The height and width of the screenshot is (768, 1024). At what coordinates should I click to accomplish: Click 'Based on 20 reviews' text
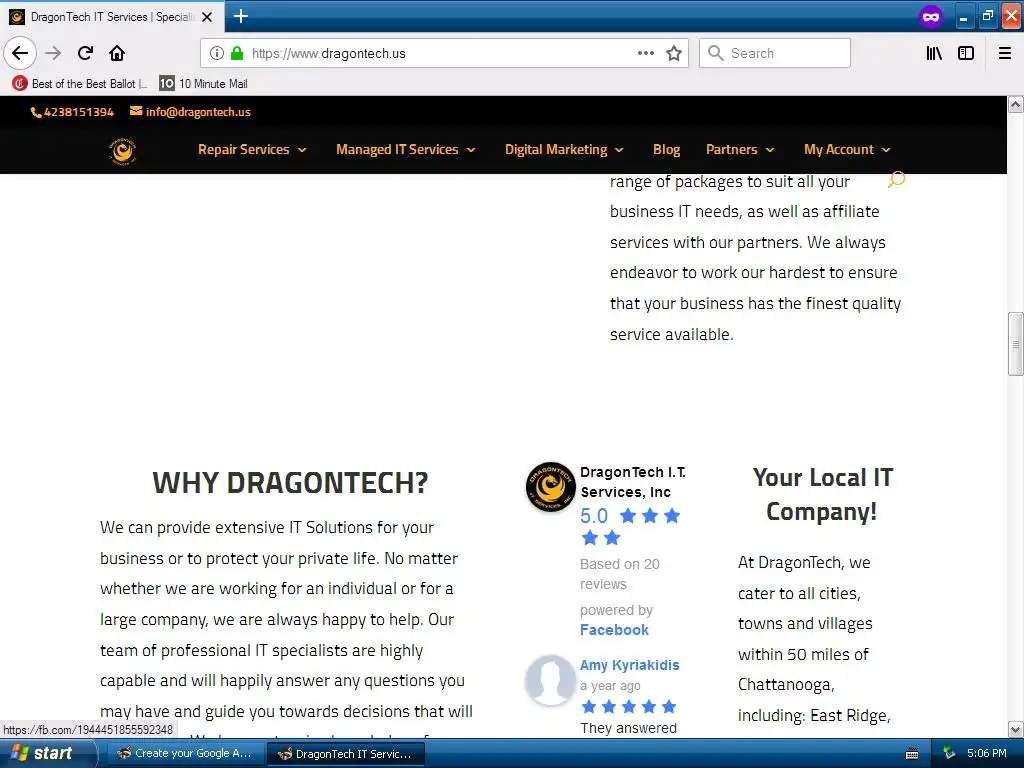click(x=620, y=573)
